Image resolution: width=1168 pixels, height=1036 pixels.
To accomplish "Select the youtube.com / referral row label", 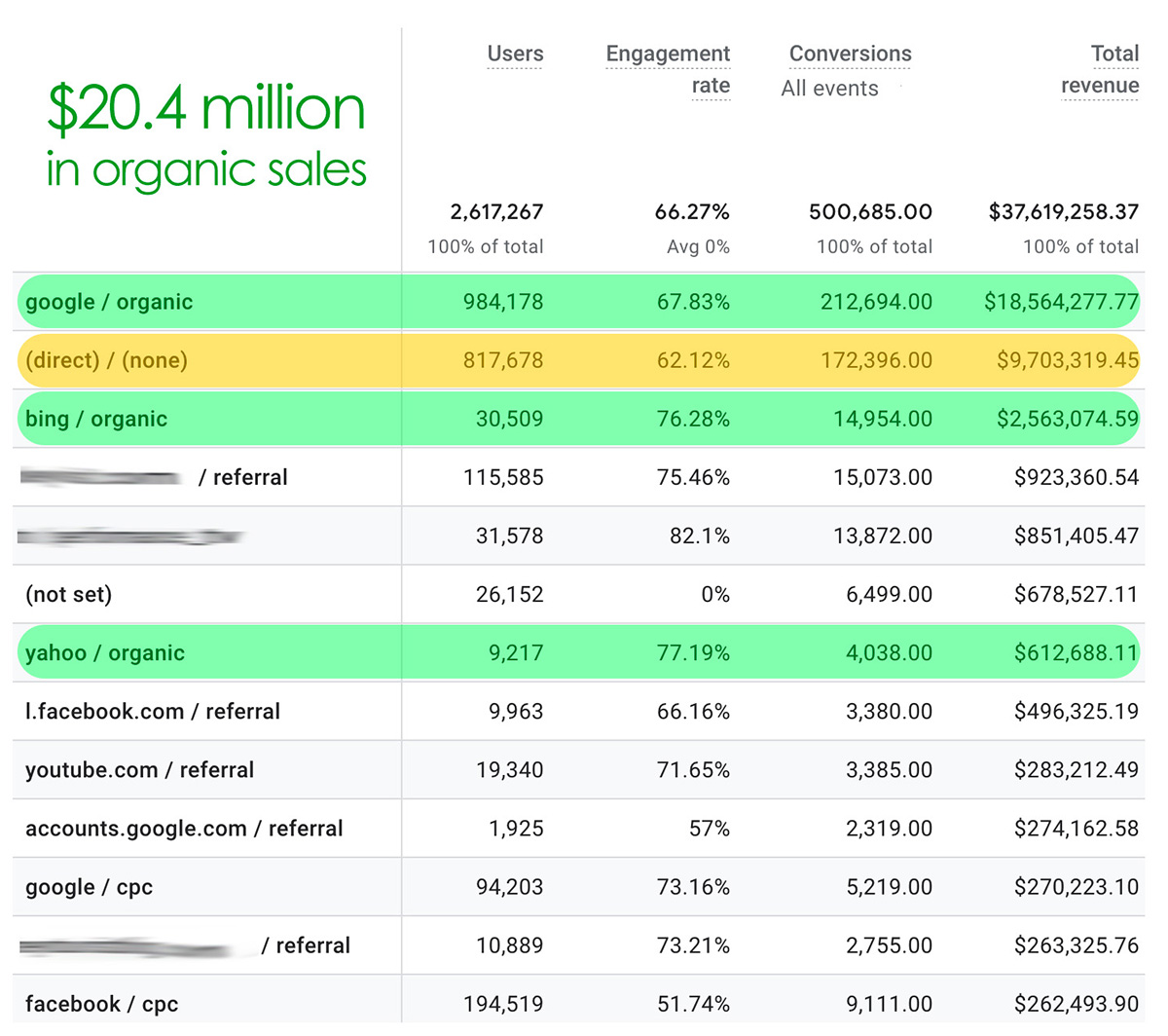I will click(139, 769).
